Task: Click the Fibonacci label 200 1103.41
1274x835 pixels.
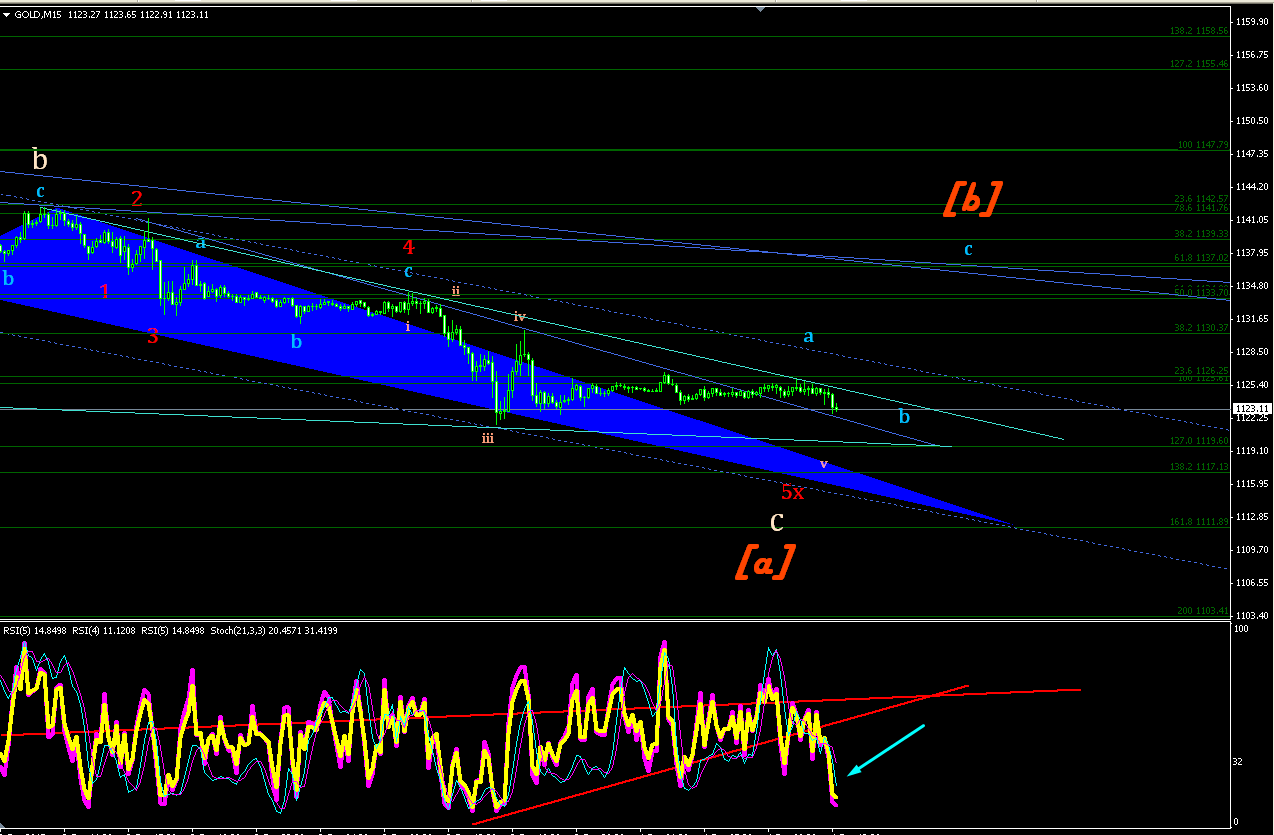Action: pos(1202,609)
